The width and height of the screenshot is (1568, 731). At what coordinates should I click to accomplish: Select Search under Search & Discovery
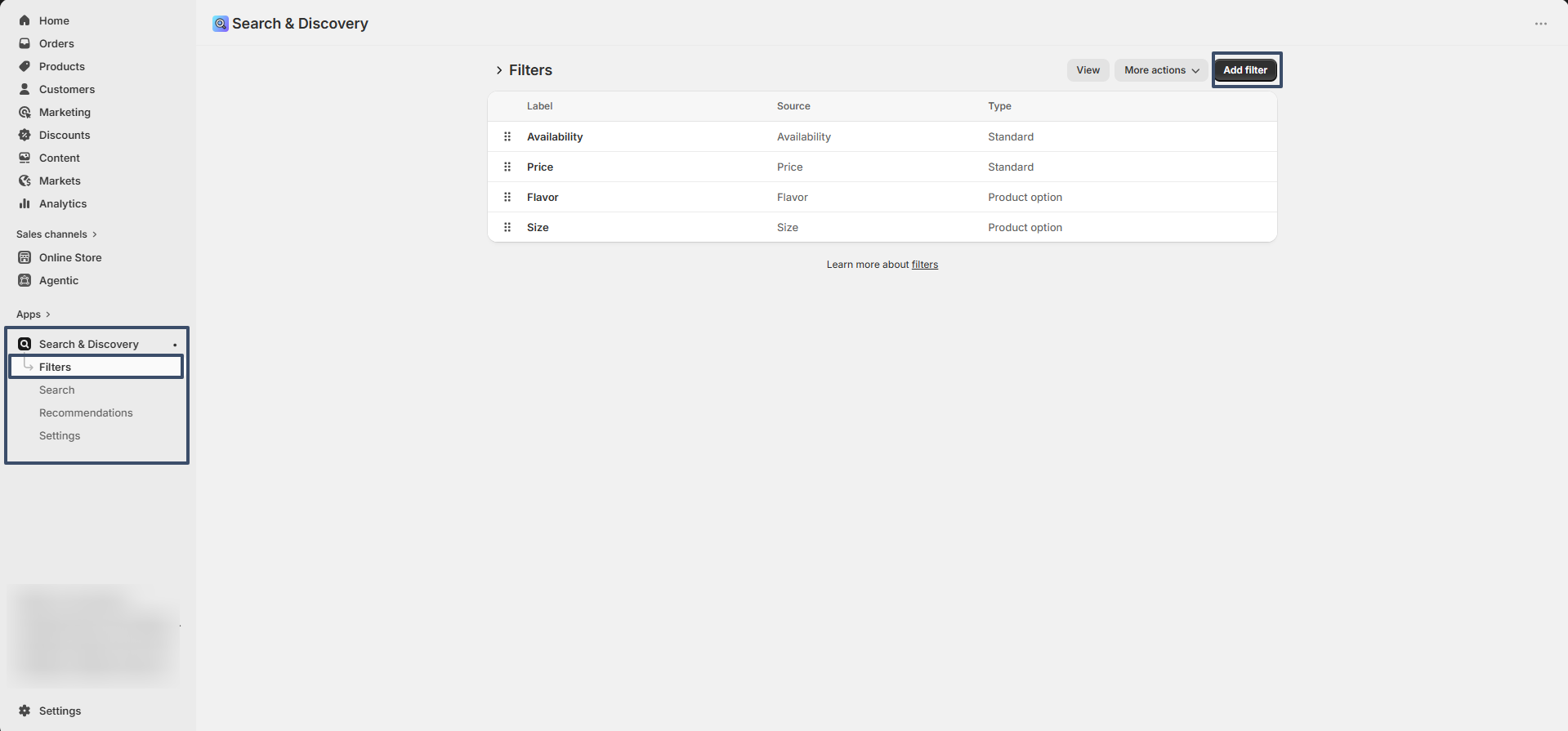(57, 390)
